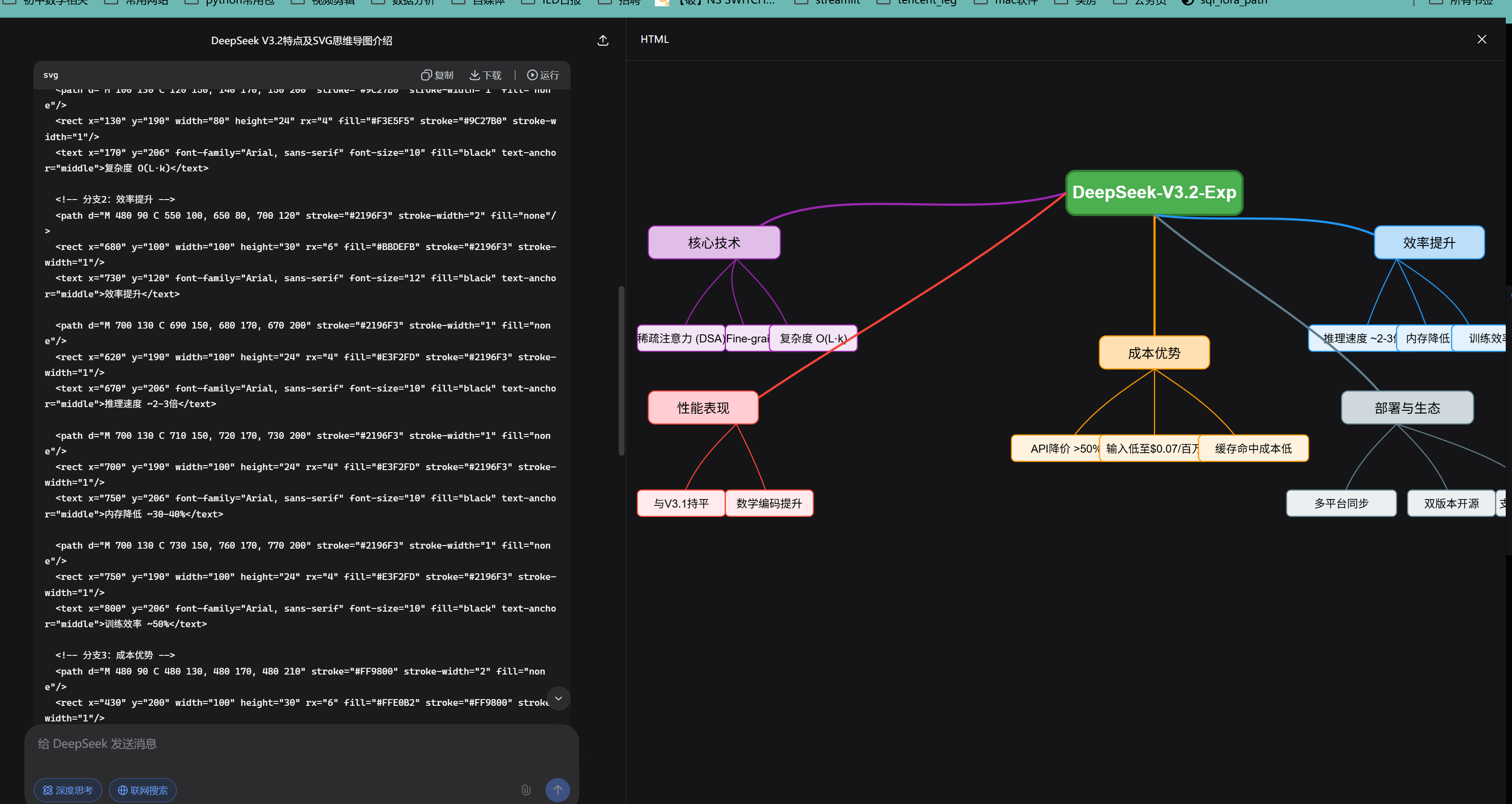Viewport: 1512px width, 804px height.
Task: Click the share conversation icon
Action: [603, 41]
